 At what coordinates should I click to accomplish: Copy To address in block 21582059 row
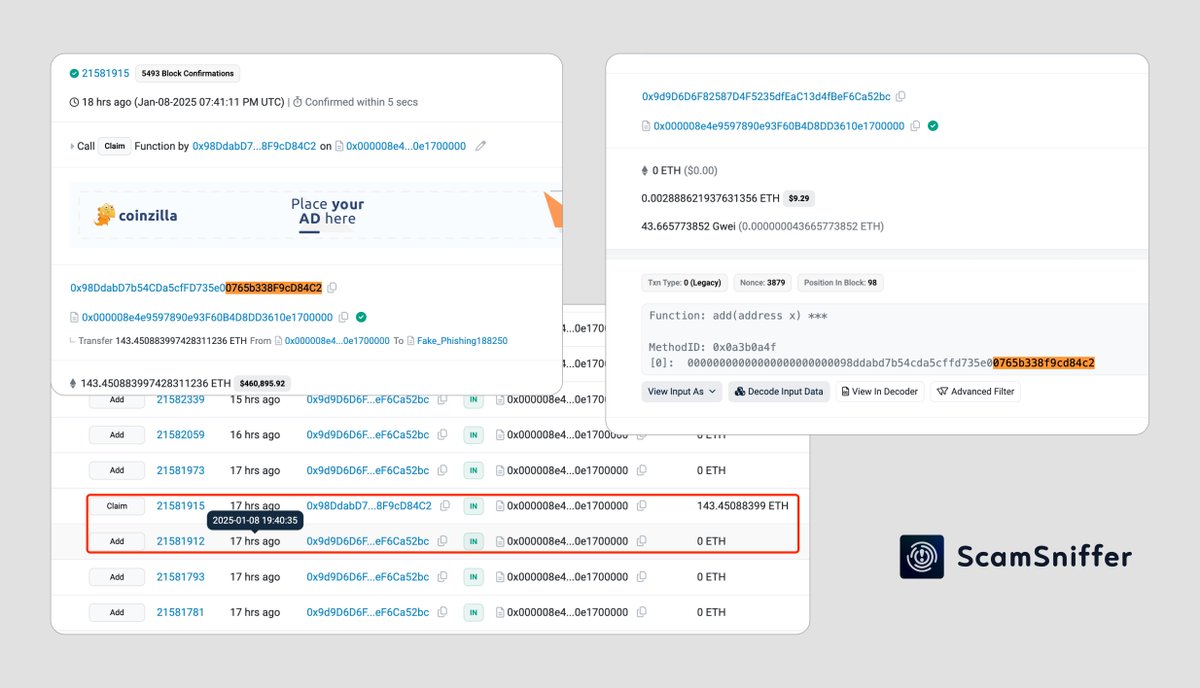pyautogui.click(x=642, y=435)
